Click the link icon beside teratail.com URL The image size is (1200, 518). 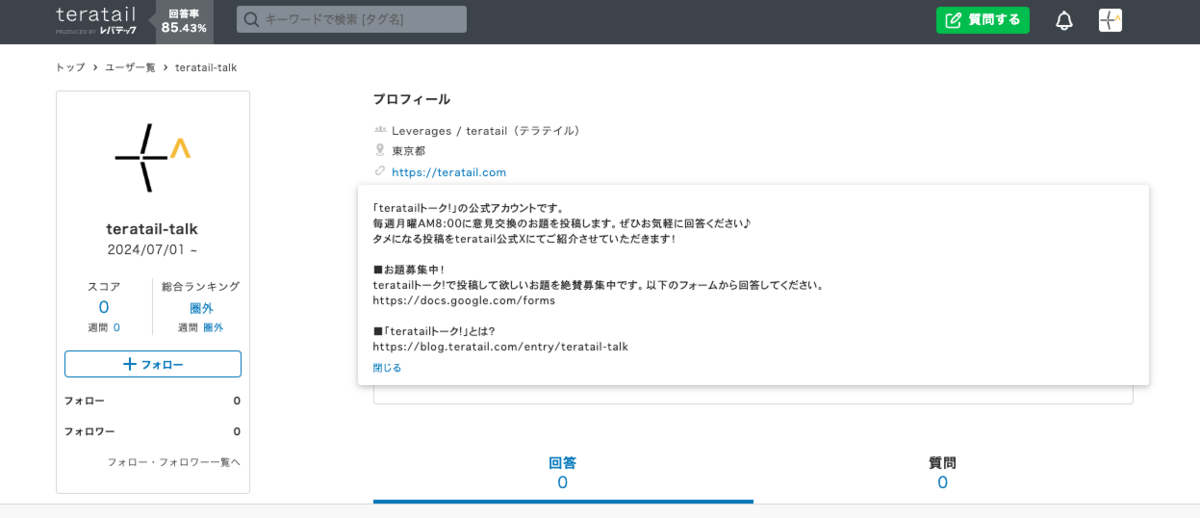380,171
